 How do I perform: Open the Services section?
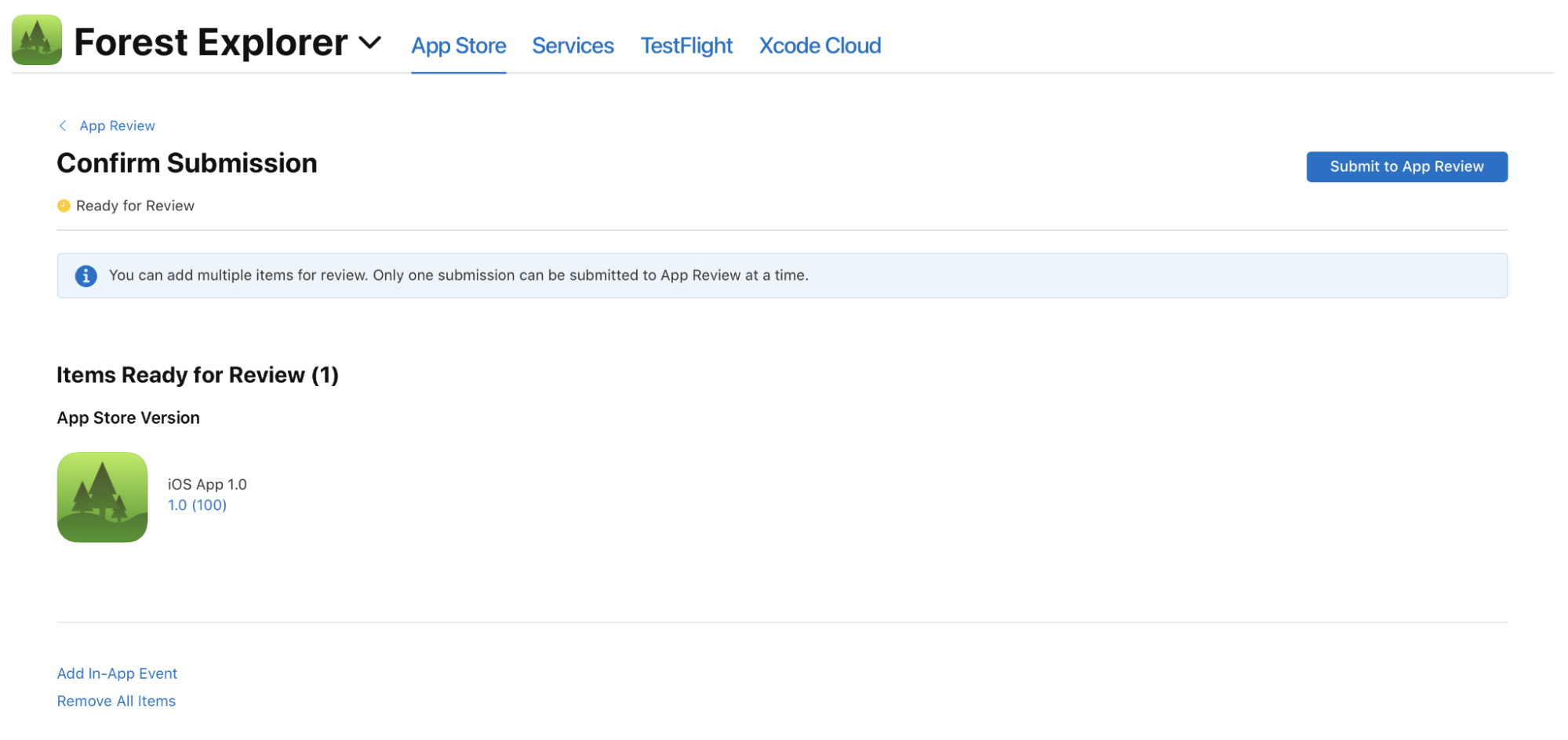point(572,46)
